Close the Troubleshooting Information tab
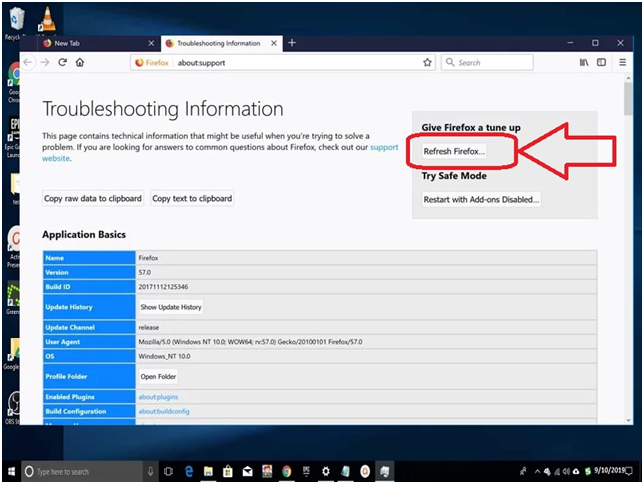 coord(274,43)
